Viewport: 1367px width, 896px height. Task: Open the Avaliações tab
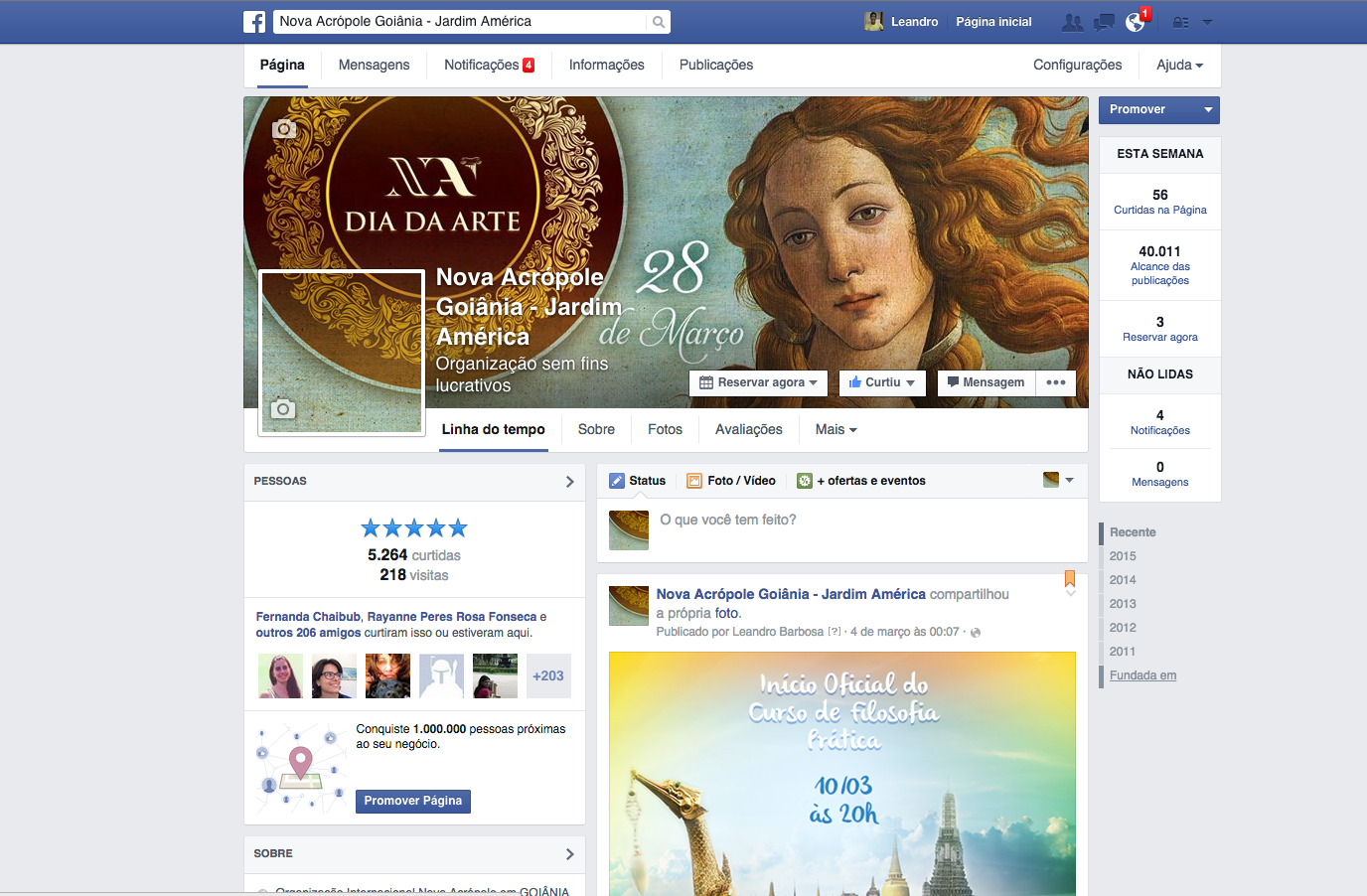(x=748, y=429)
